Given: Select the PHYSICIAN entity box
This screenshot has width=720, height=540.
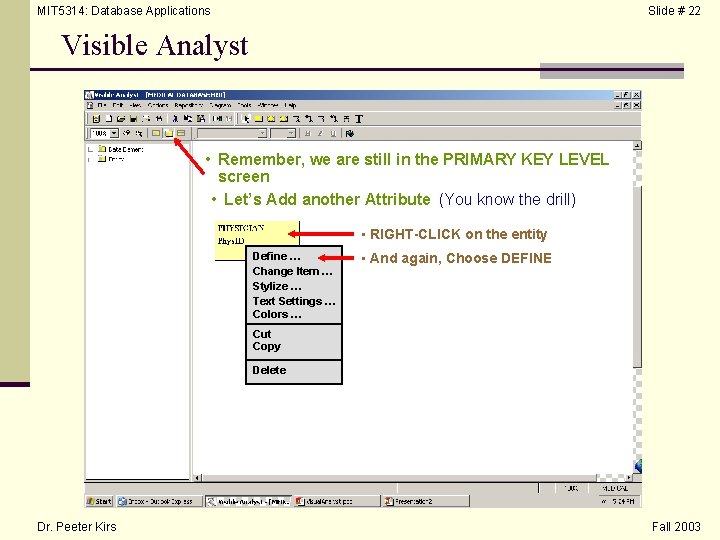Looking at the screenshot, I should click(x=256, y=233).
